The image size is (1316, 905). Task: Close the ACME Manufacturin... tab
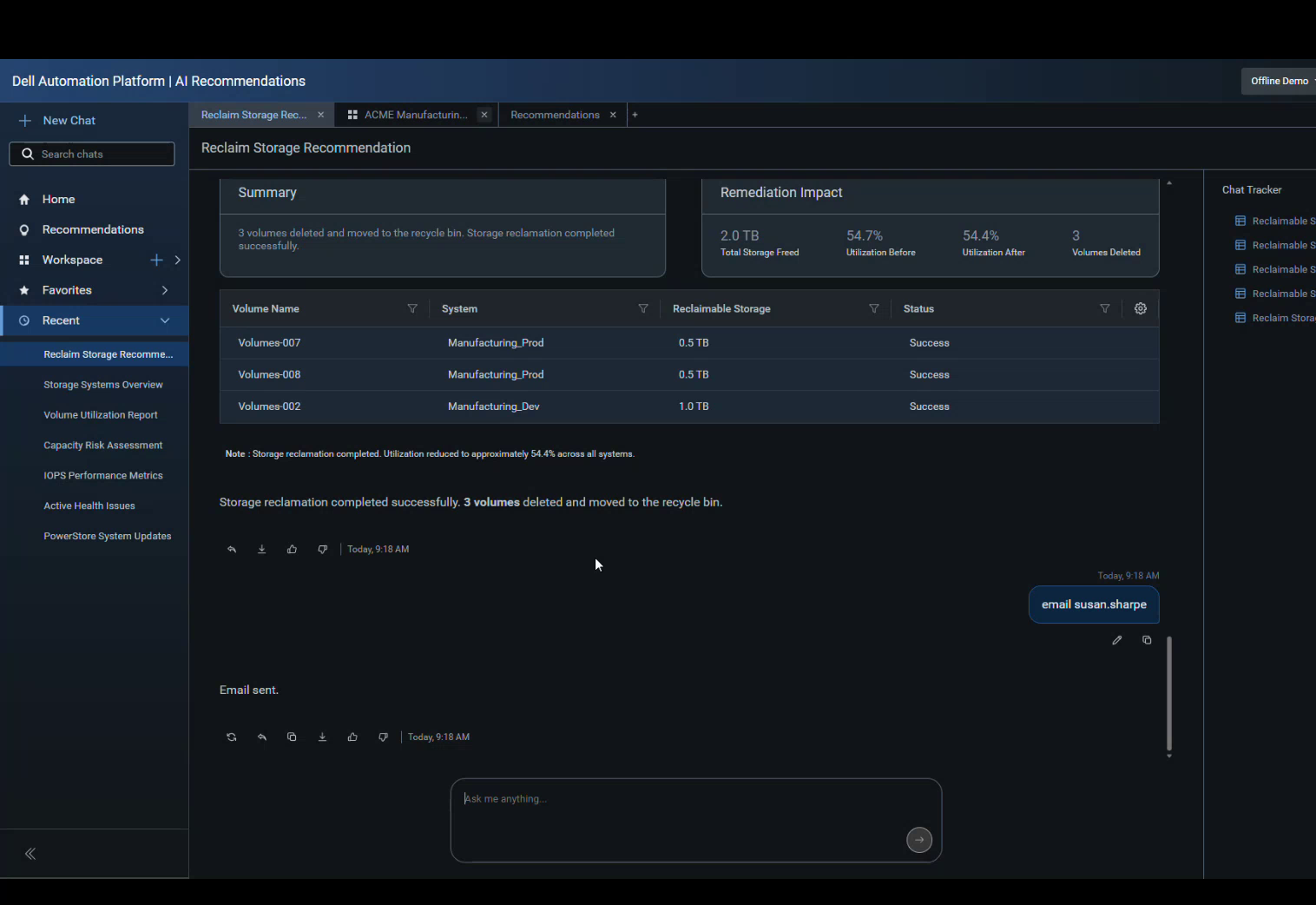point(484,115)
